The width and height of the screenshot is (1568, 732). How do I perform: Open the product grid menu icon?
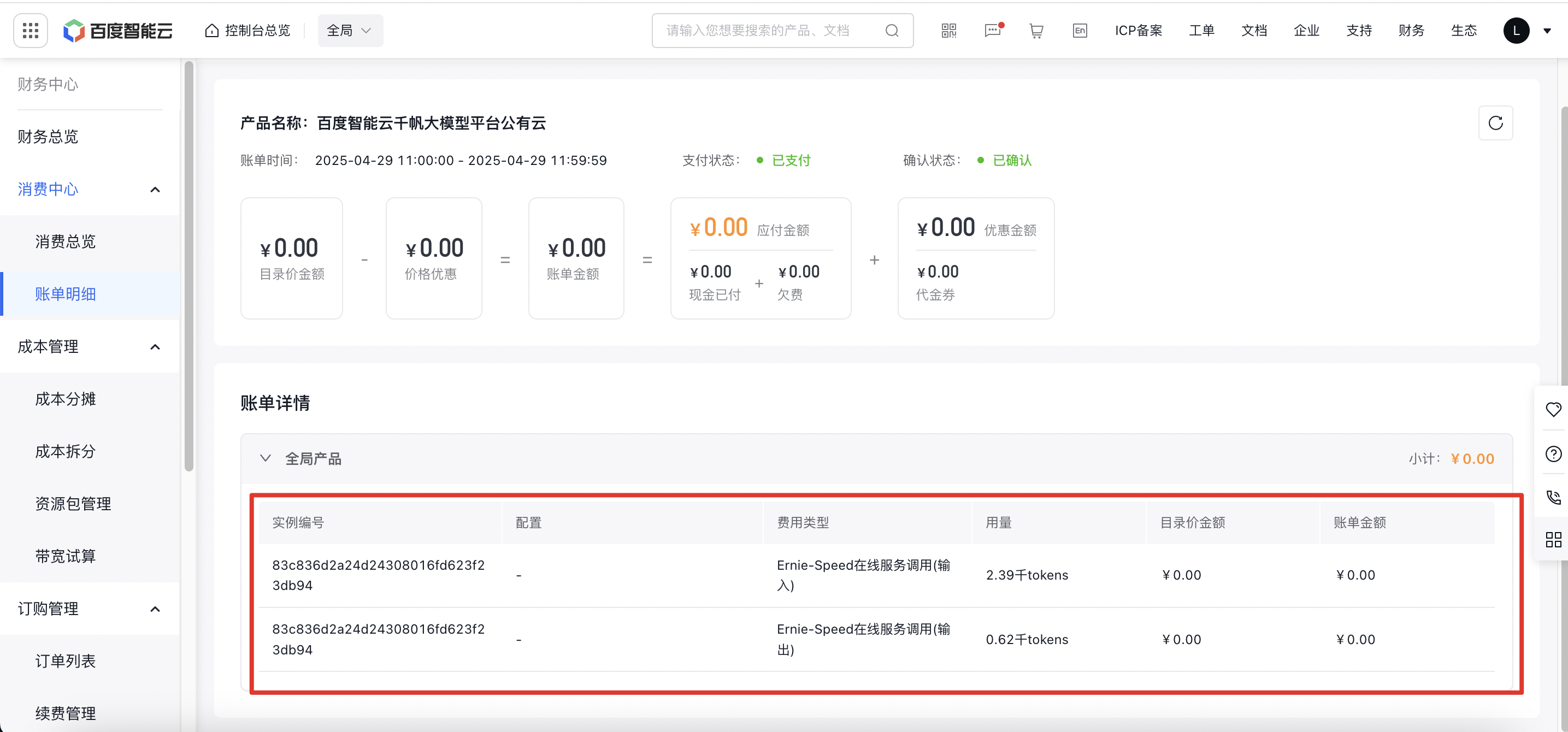[x=31, y=31]
